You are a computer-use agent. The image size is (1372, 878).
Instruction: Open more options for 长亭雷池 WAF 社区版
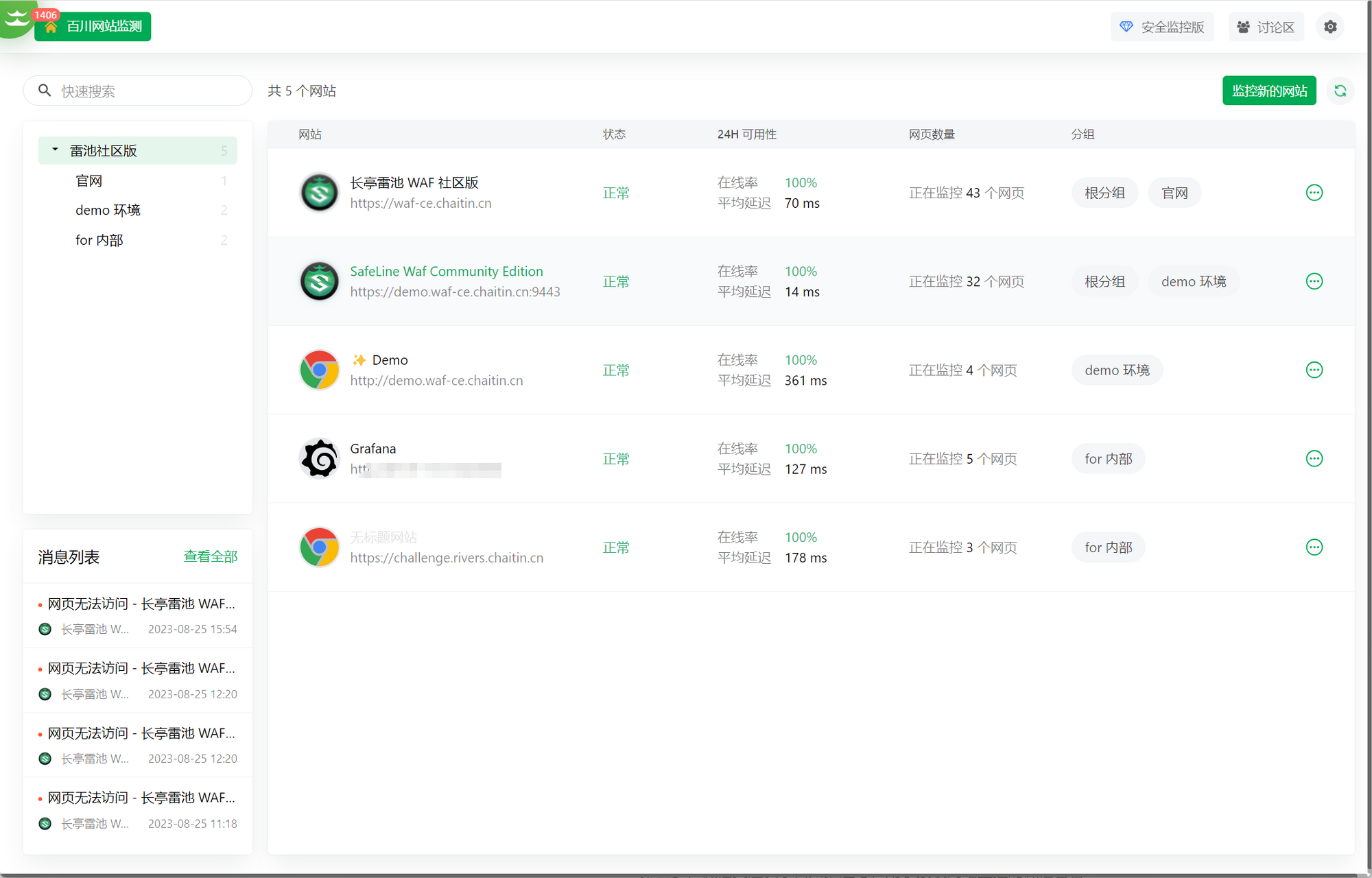(1314, 193)
